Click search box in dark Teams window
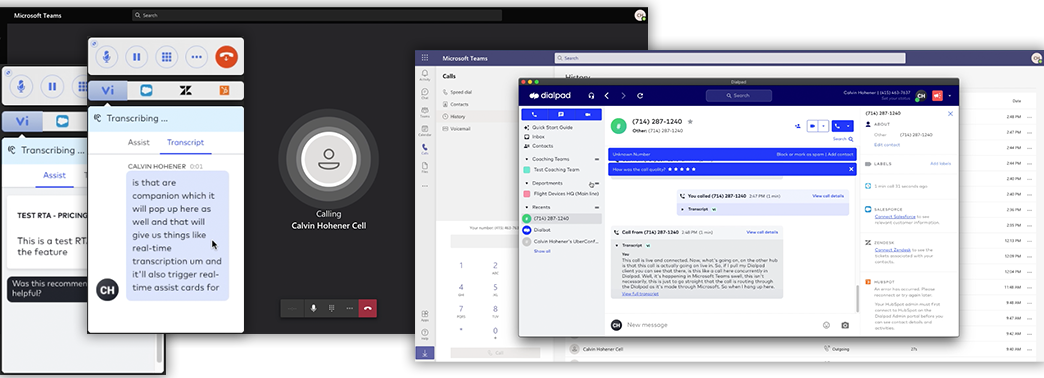 (317, 15)
